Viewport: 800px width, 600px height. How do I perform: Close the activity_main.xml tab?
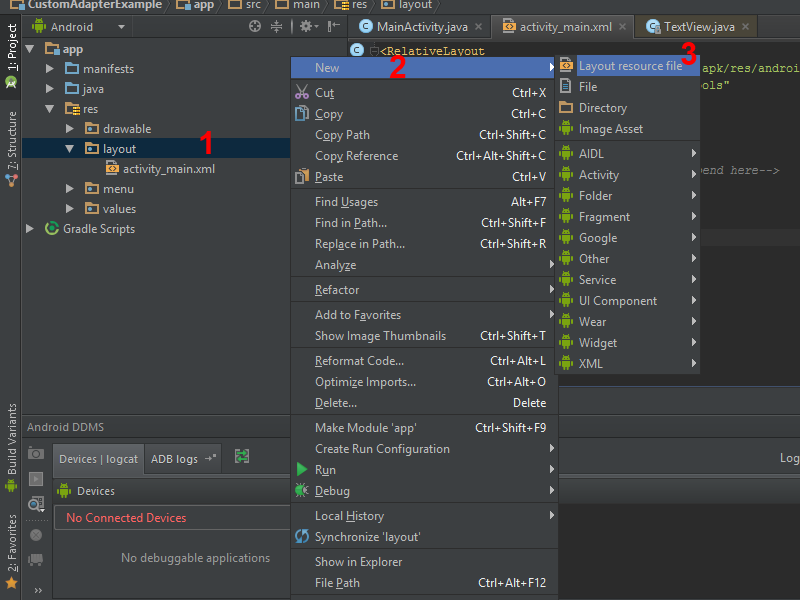tap(622, 27)
